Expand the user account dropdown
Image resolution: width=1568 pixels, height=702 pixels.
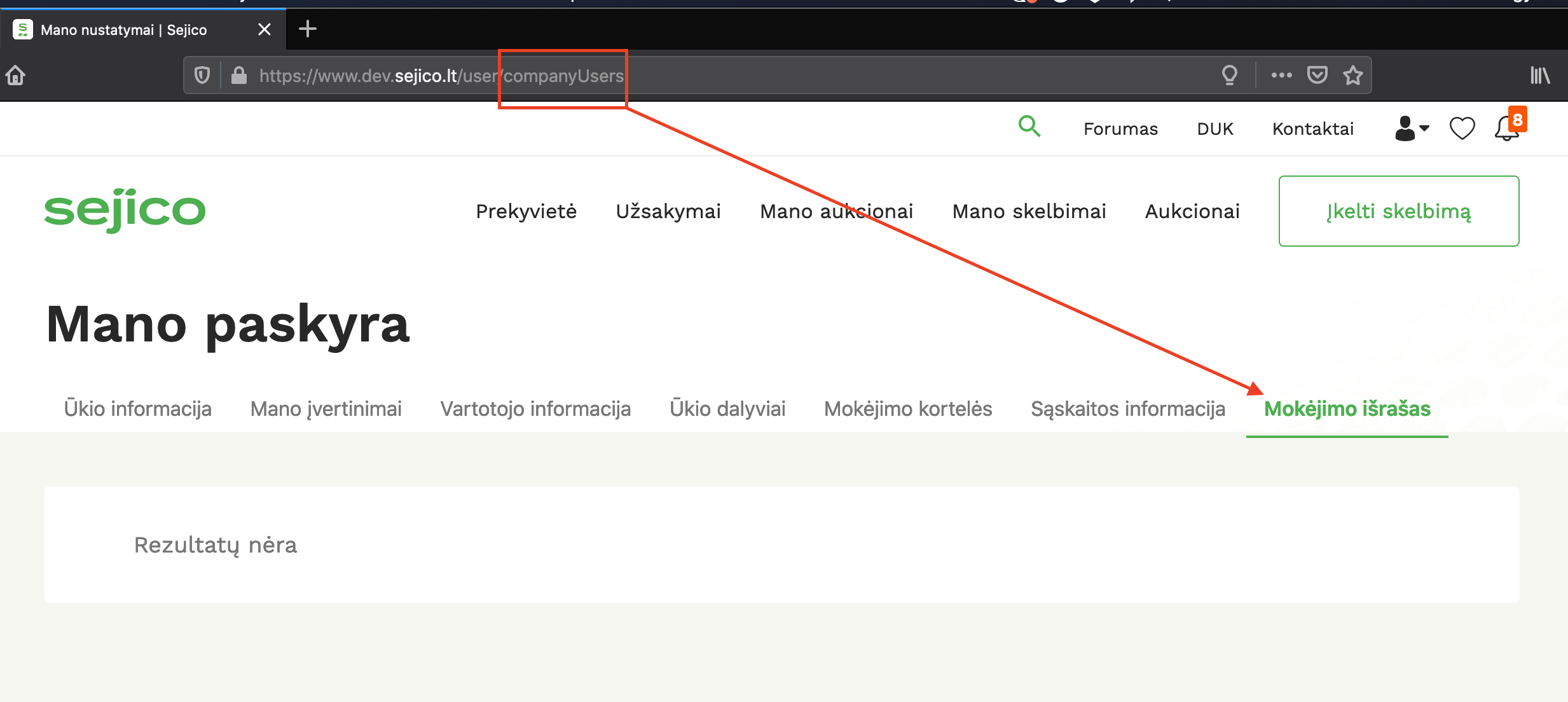pyautogui.click(x=1412, y=128)
